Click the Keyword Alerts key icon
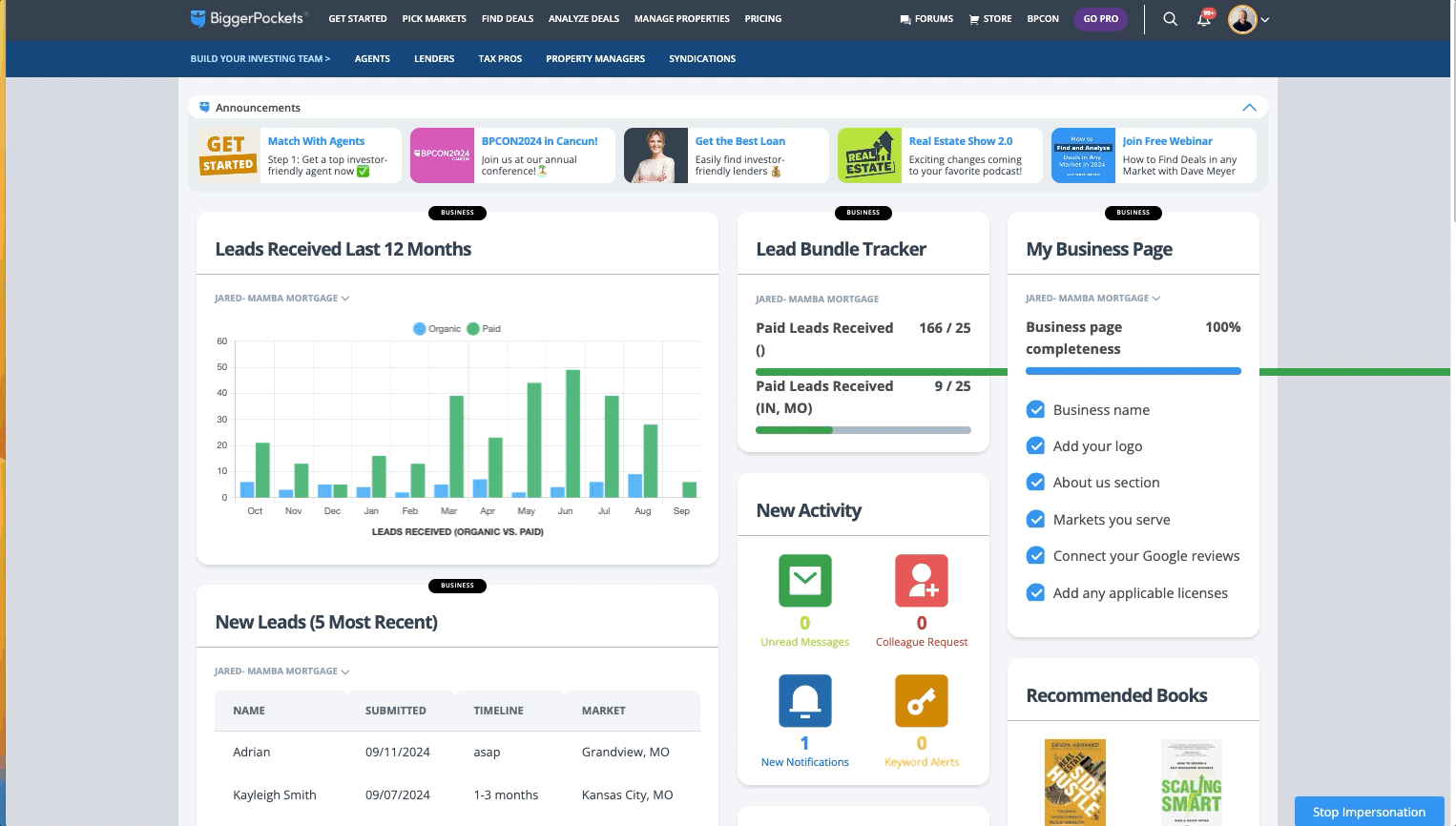Image resolution: width=1456 pixels, height=826 pixels. (x=920, y=700)
